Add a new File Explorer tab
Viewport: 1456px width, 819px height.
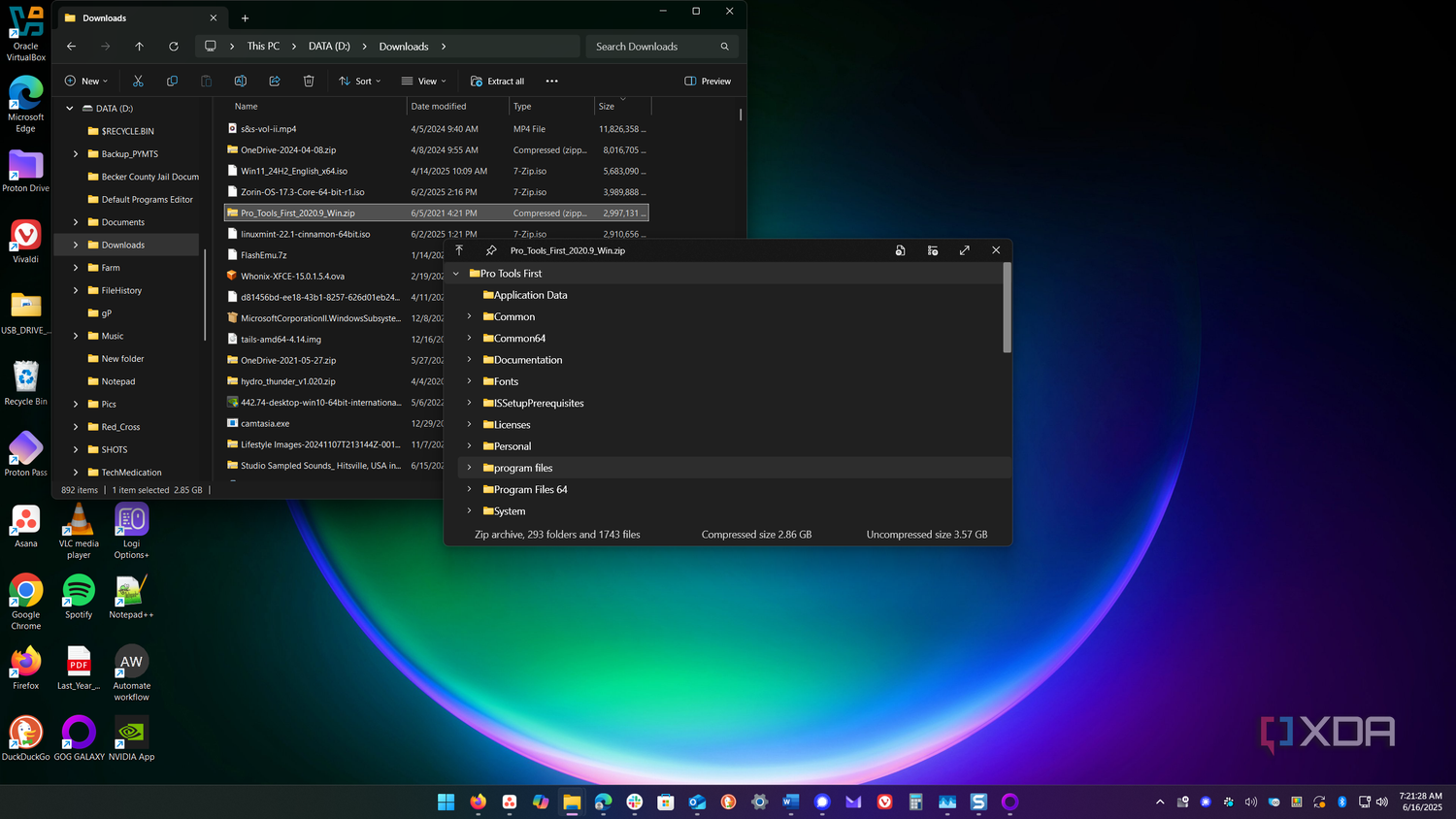coord(245,18)
